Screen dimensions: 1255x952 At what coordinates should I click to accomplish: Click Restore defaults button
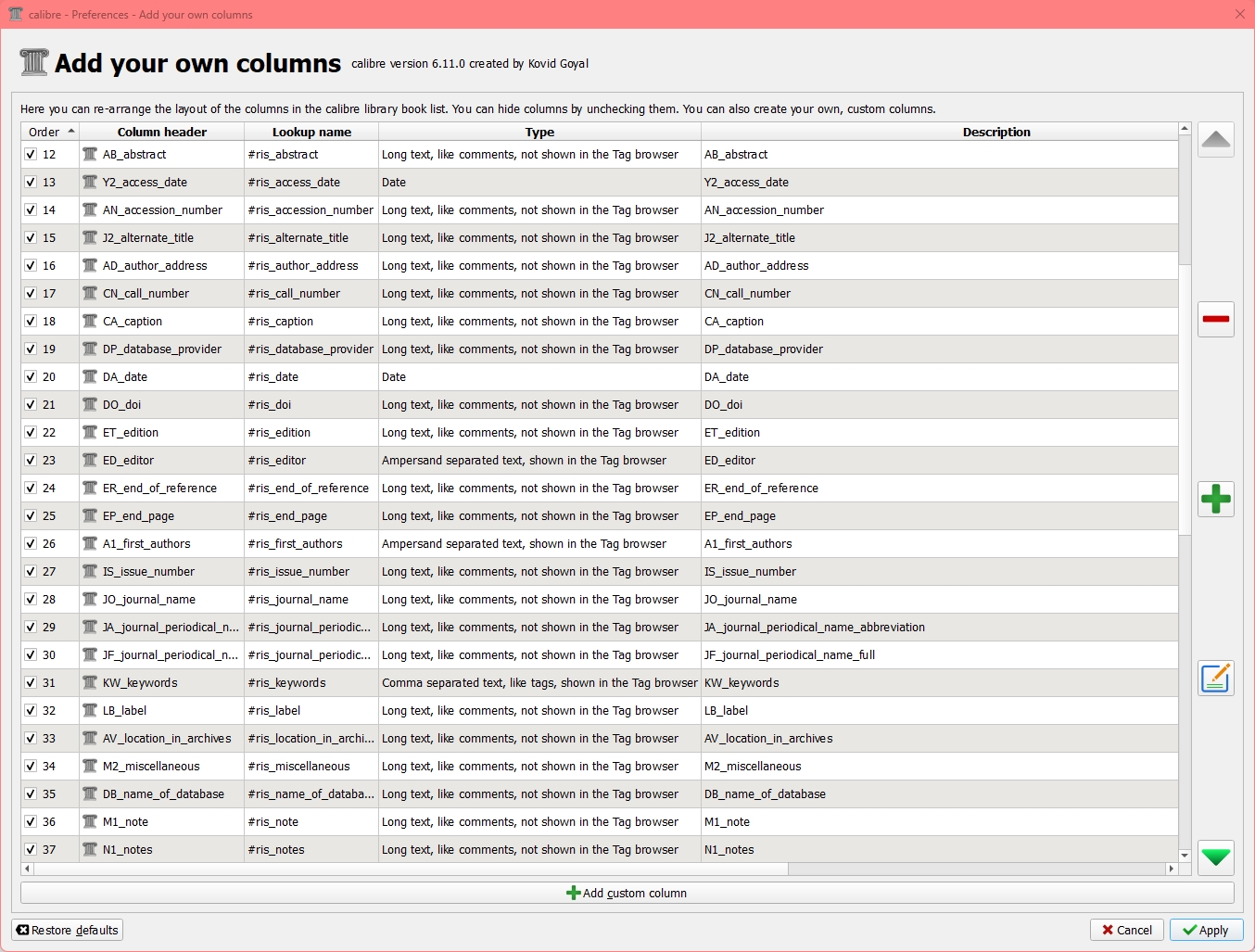click(68, 930)
